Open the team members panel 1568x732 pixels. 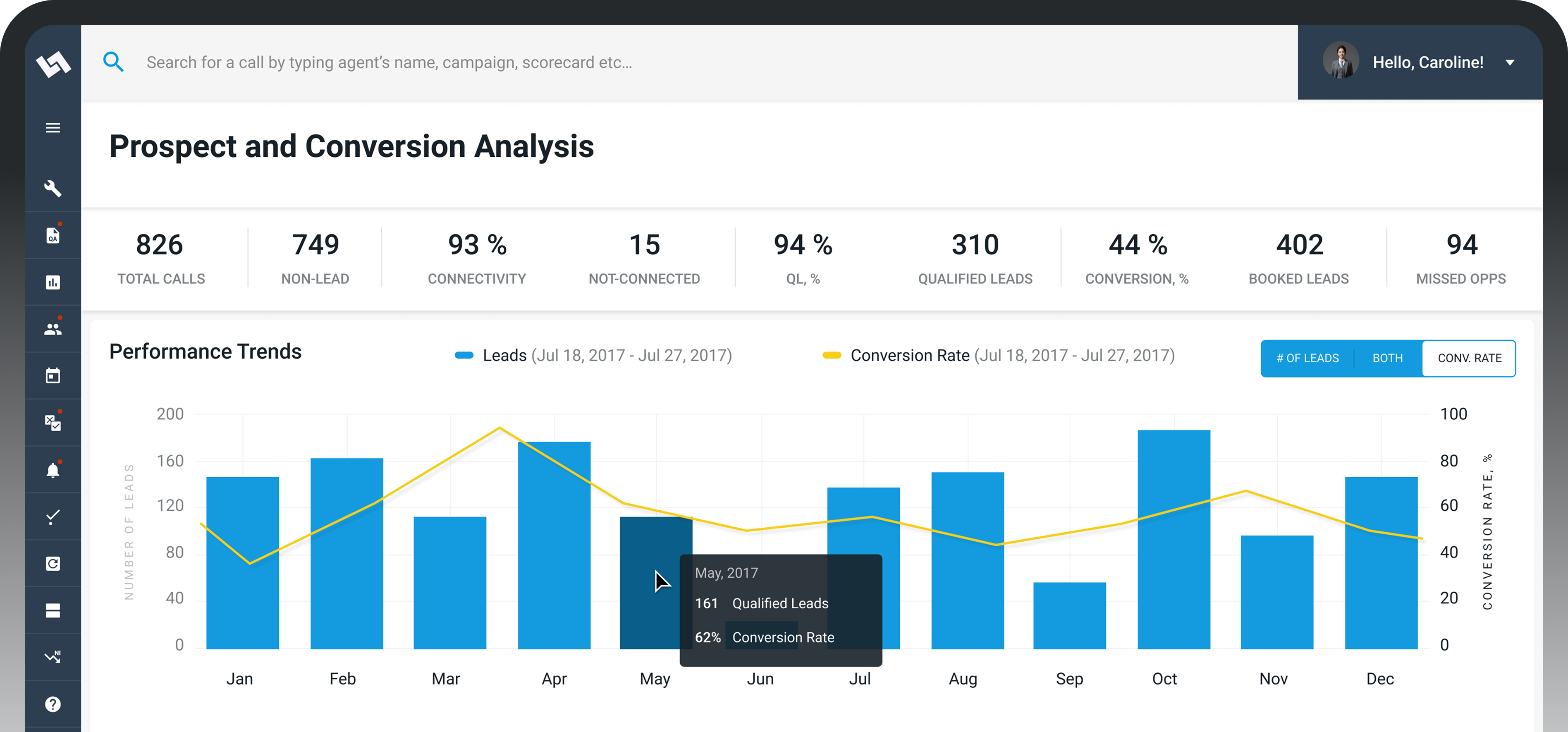(x=53, y=329)
